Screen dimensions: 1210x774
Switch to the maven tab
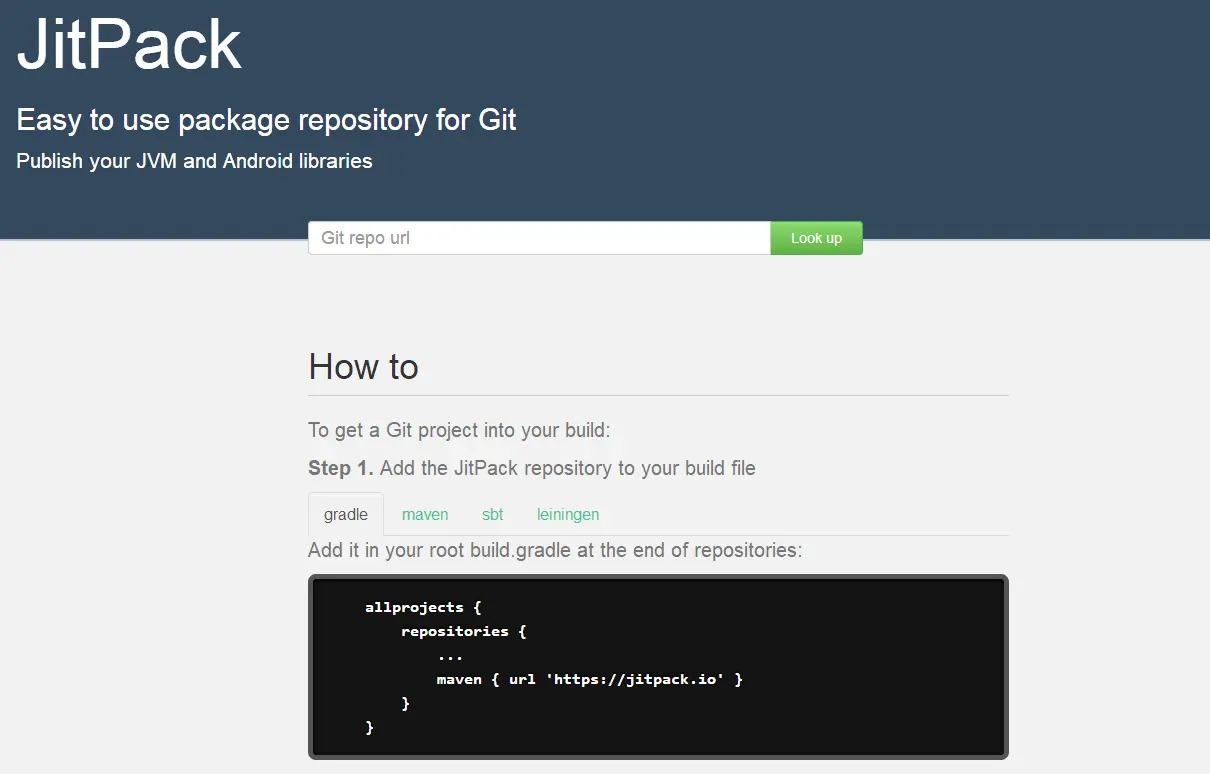coord(425,514)
